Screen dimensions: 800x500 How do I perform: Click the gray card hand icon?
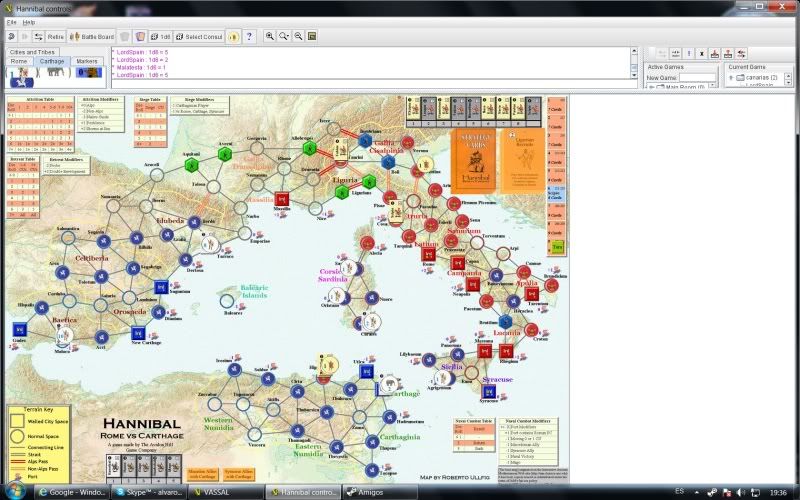pos(124,37)
